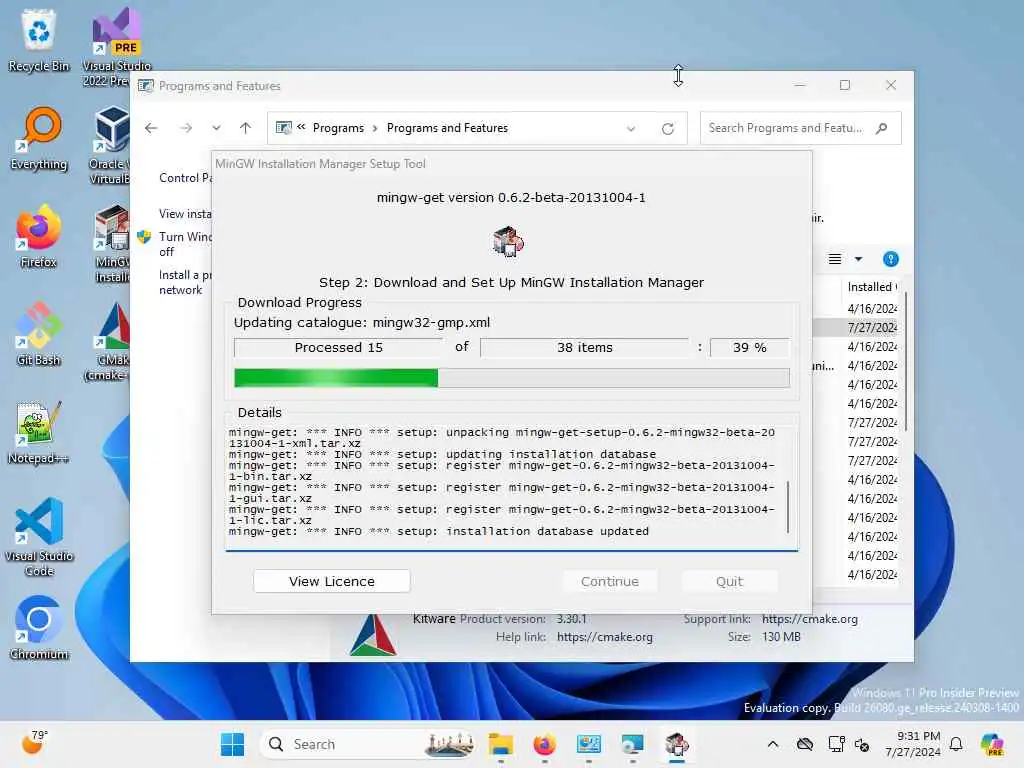Open Firefox from the taskbar
The width and height of the screenshot is (1024, 768).
[x=544, y=744]
